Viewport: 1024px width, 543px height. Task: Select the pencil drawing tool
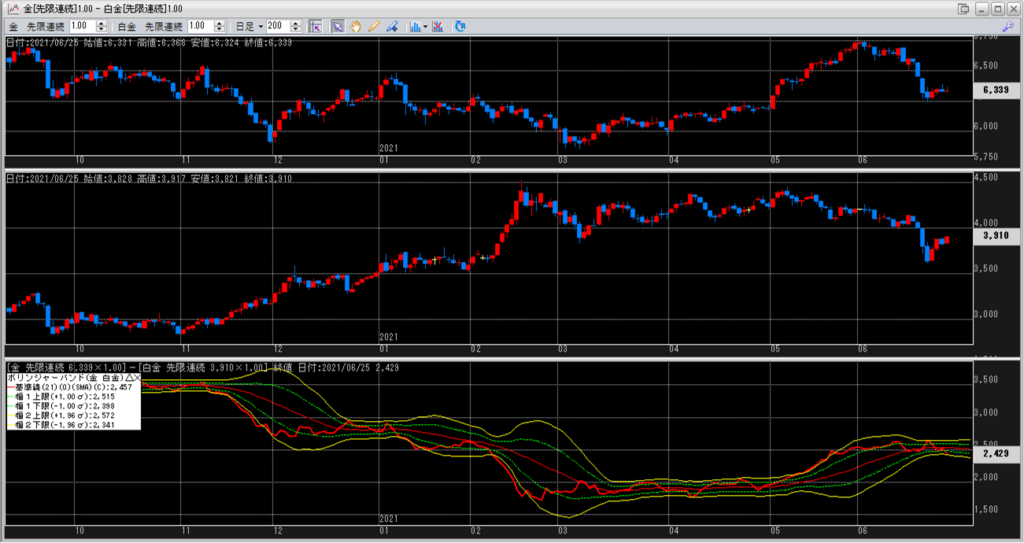374,25
